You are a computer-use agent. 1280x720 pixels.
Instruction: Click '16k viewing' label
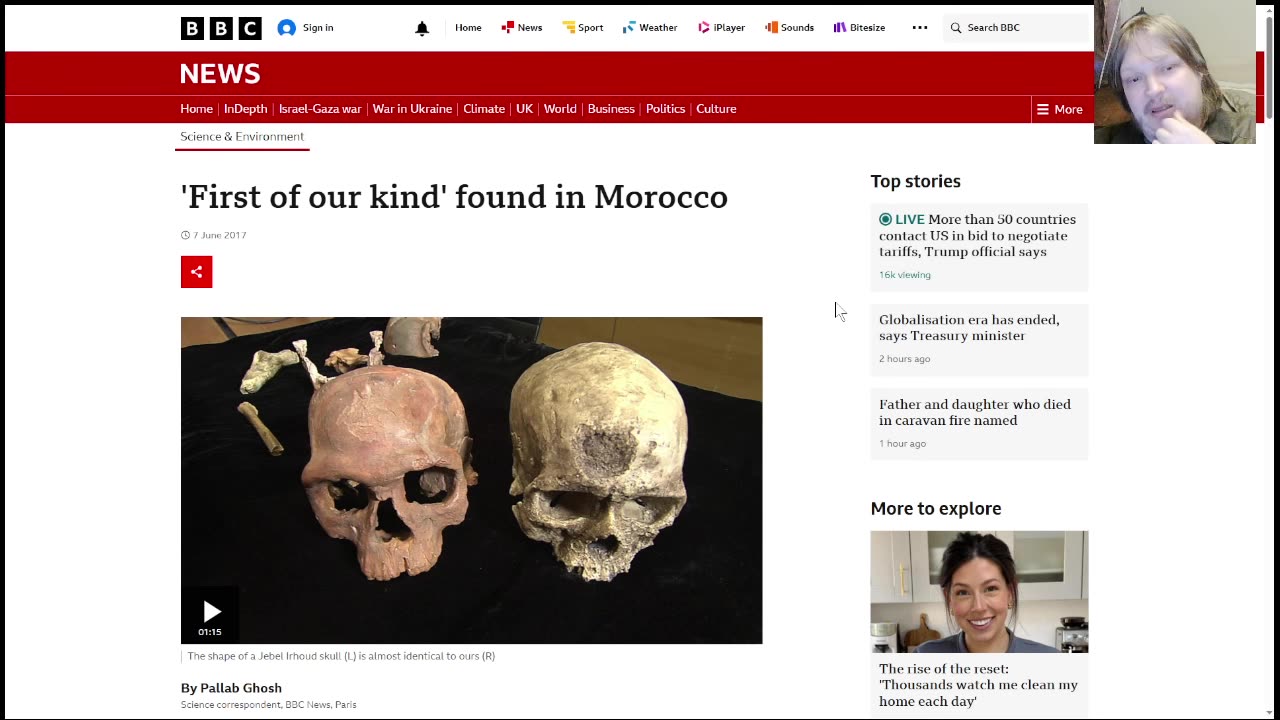click(x=904, y=275)
